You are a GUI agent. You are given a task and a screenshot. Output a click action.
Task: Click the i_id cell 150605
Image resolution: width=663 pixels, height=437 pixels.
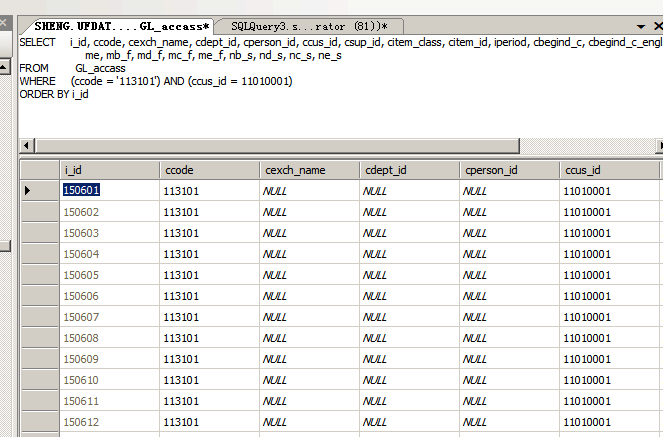[x=109, y=275]
